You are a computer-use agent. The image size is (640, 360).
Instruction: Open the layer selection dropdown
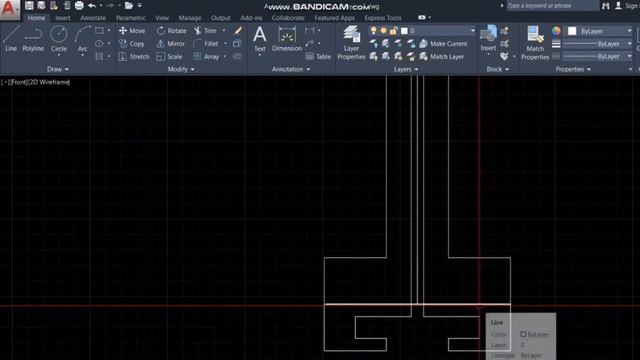point(473,31)
